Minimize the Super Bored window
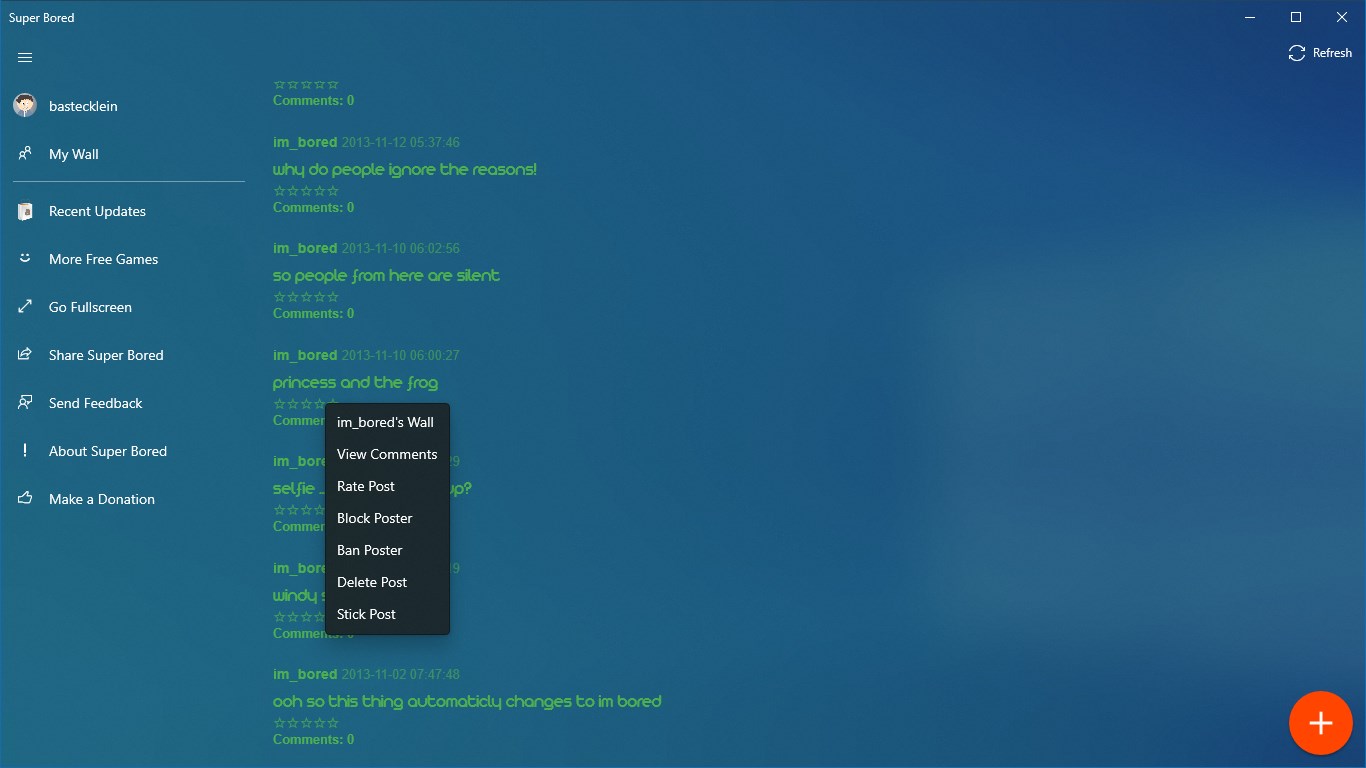This screenshot has width=1366, height=768. pyautogui.click(x=1250, y=17)
